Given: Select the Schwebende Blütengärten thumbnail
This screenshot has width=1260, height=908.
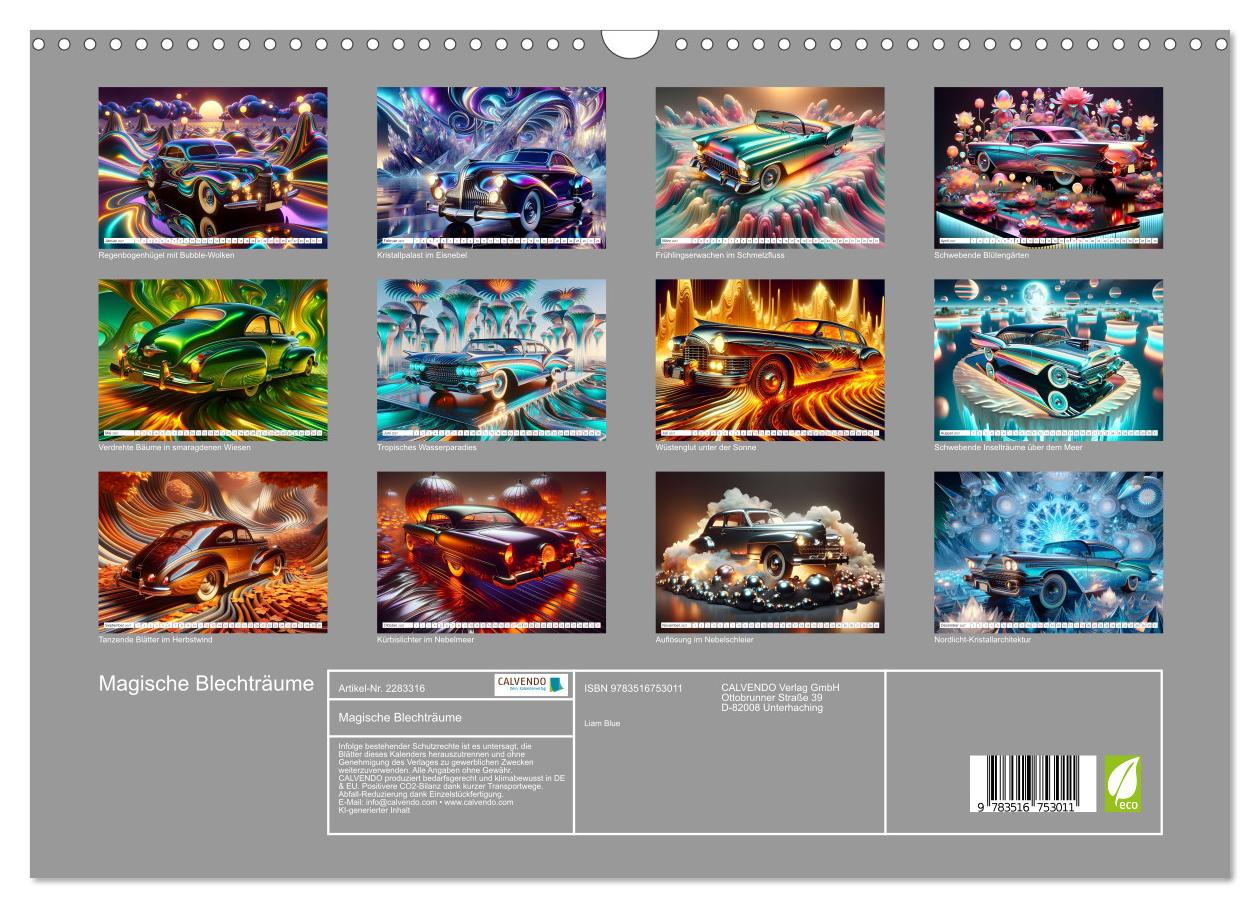Looking at the screenshot, I should pyautogui.click(x=1048, y=167).
